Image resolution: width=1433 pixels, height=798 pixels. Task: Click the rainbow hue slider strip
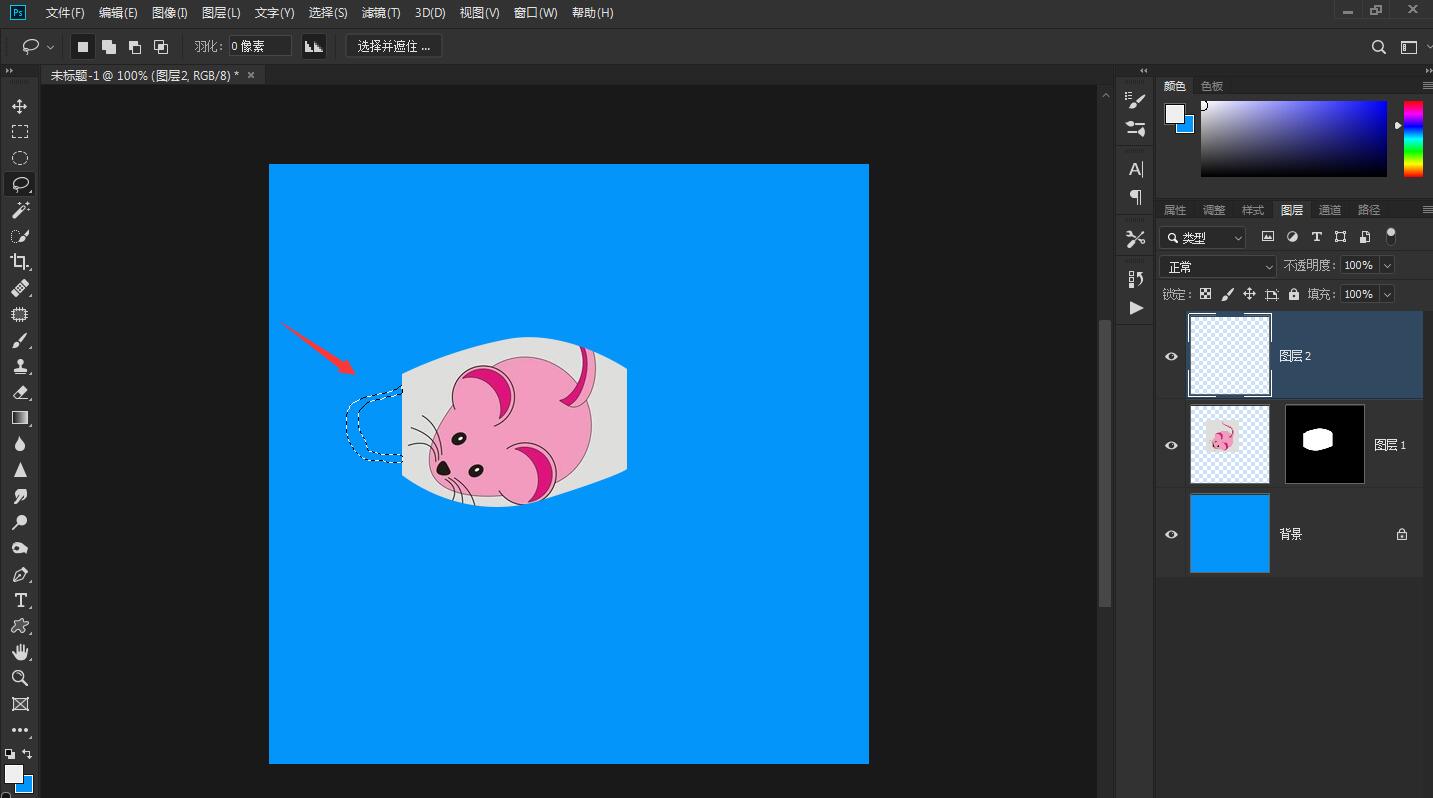point(1412,138)
